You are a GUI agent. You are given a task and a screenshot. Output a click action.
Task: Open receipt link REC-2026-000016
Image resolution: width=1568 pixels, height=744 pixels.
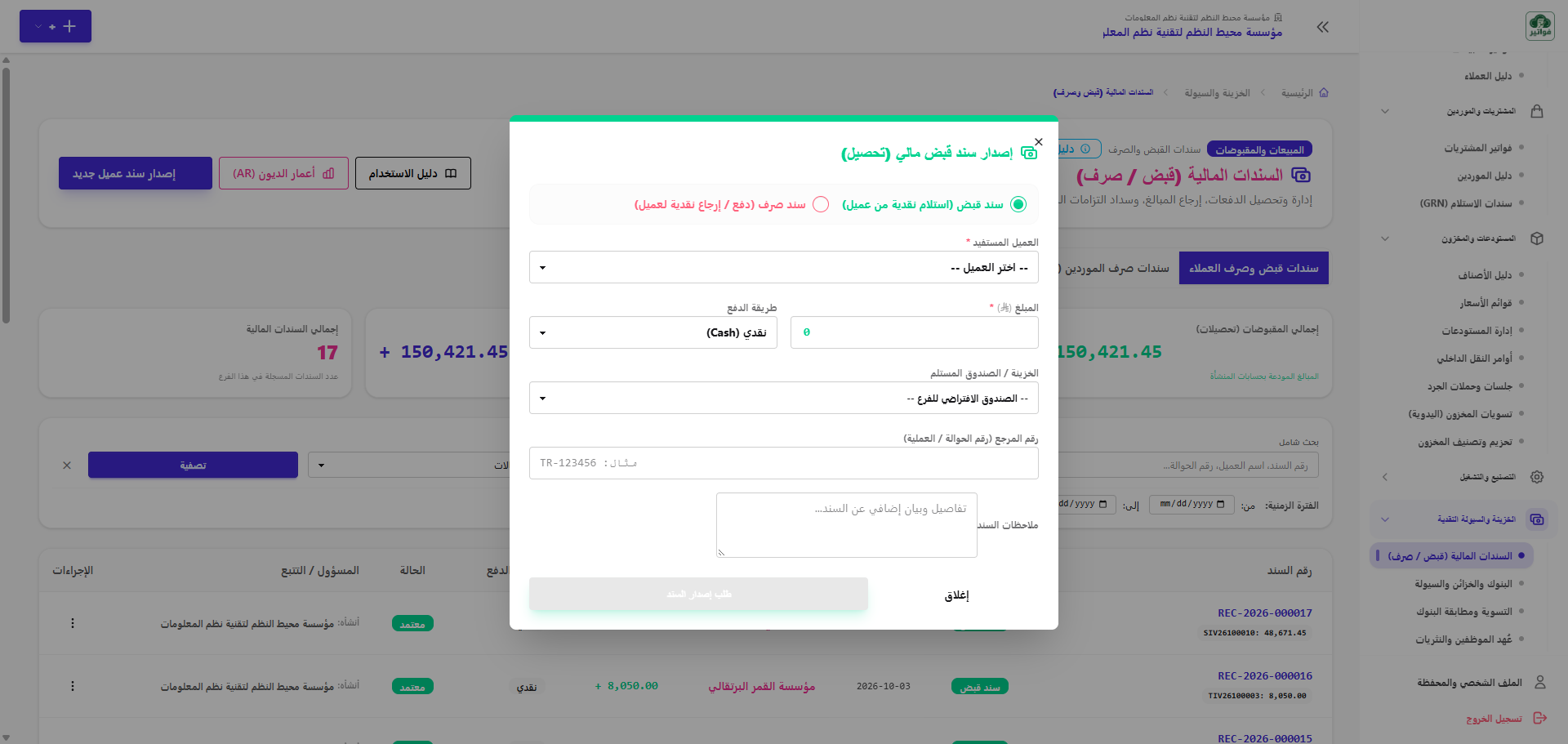click(1264, 676)
